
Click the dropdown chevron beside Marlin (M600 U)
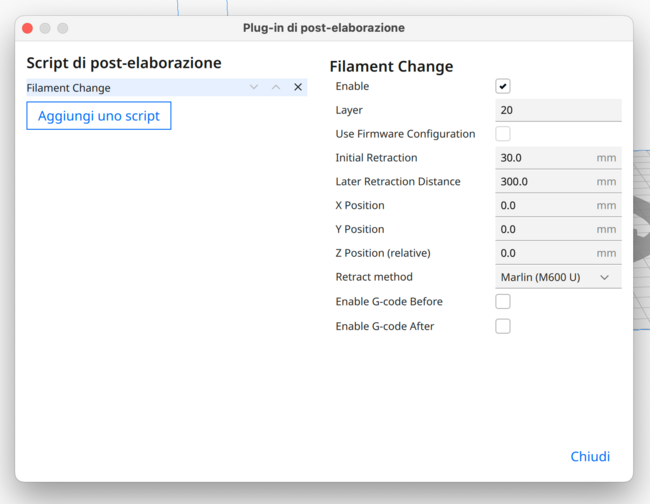point(605,277)
